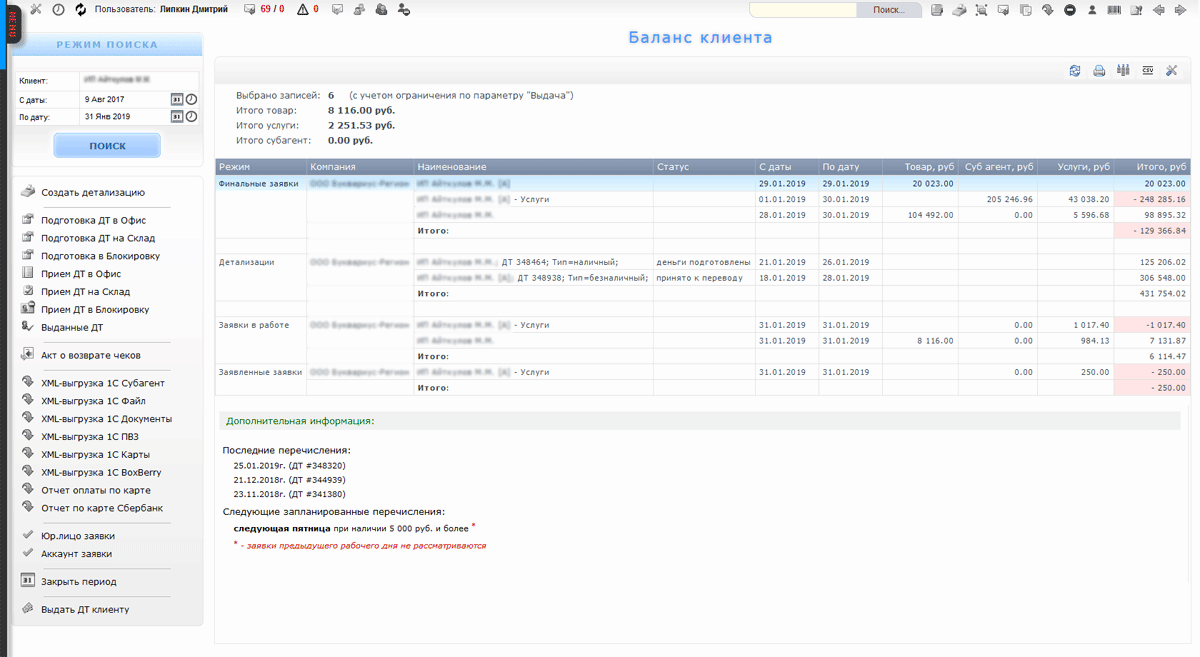Click the barcode icon in top toolbar

click(1114, 10)
